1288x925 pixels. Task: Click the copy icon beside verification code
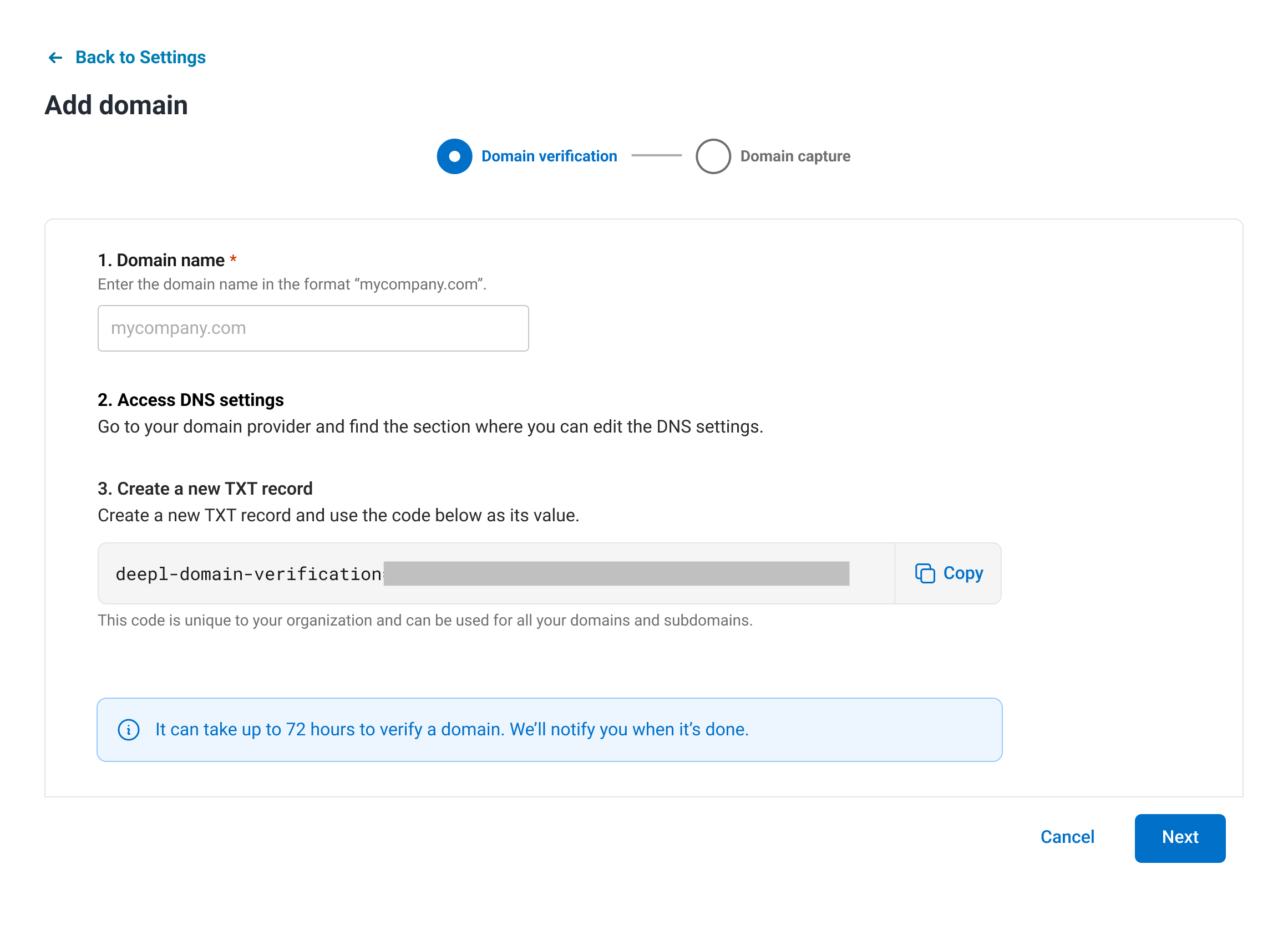pos(925,573)
